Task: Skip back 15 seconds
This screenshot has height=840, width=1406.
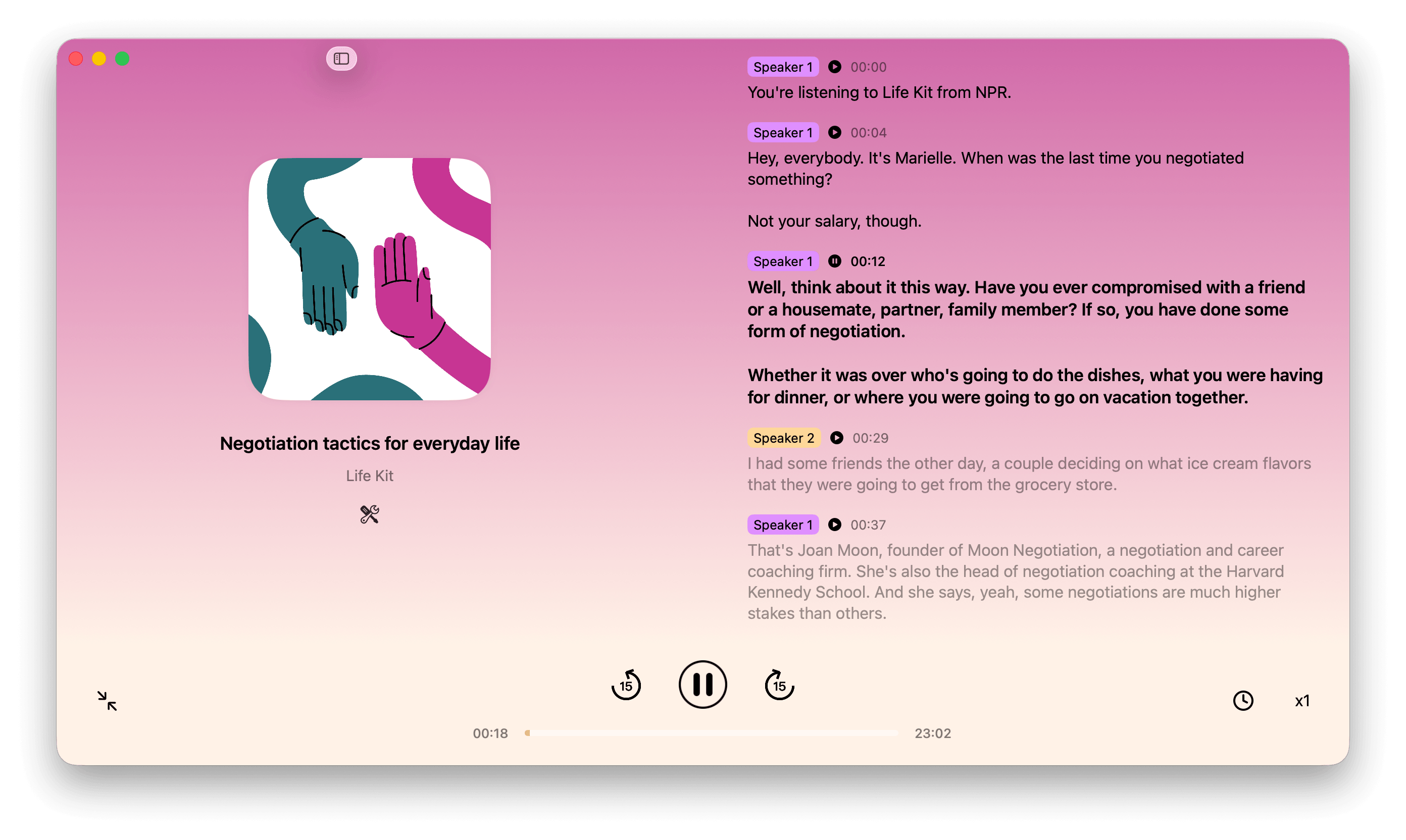Action: (626, 685)
